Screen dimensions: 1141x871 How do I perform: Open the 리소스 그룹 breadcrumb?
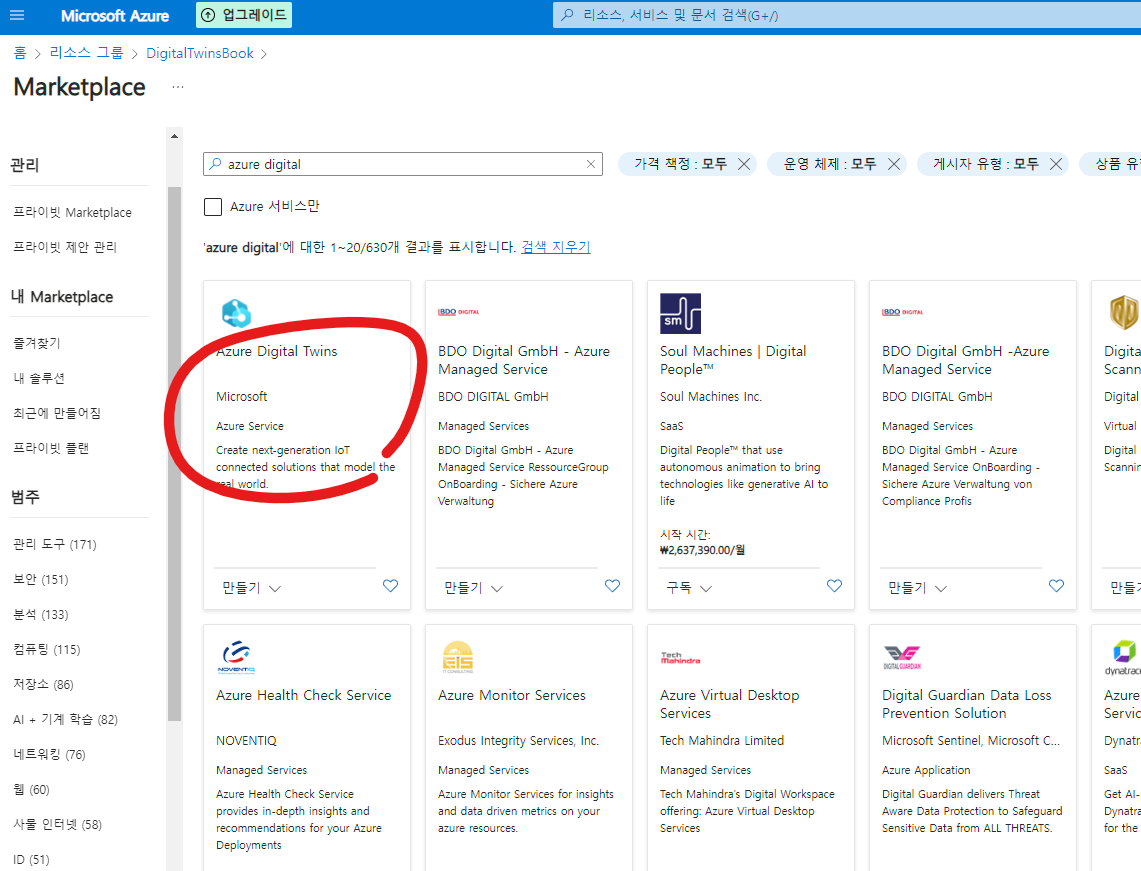point(87,53)
